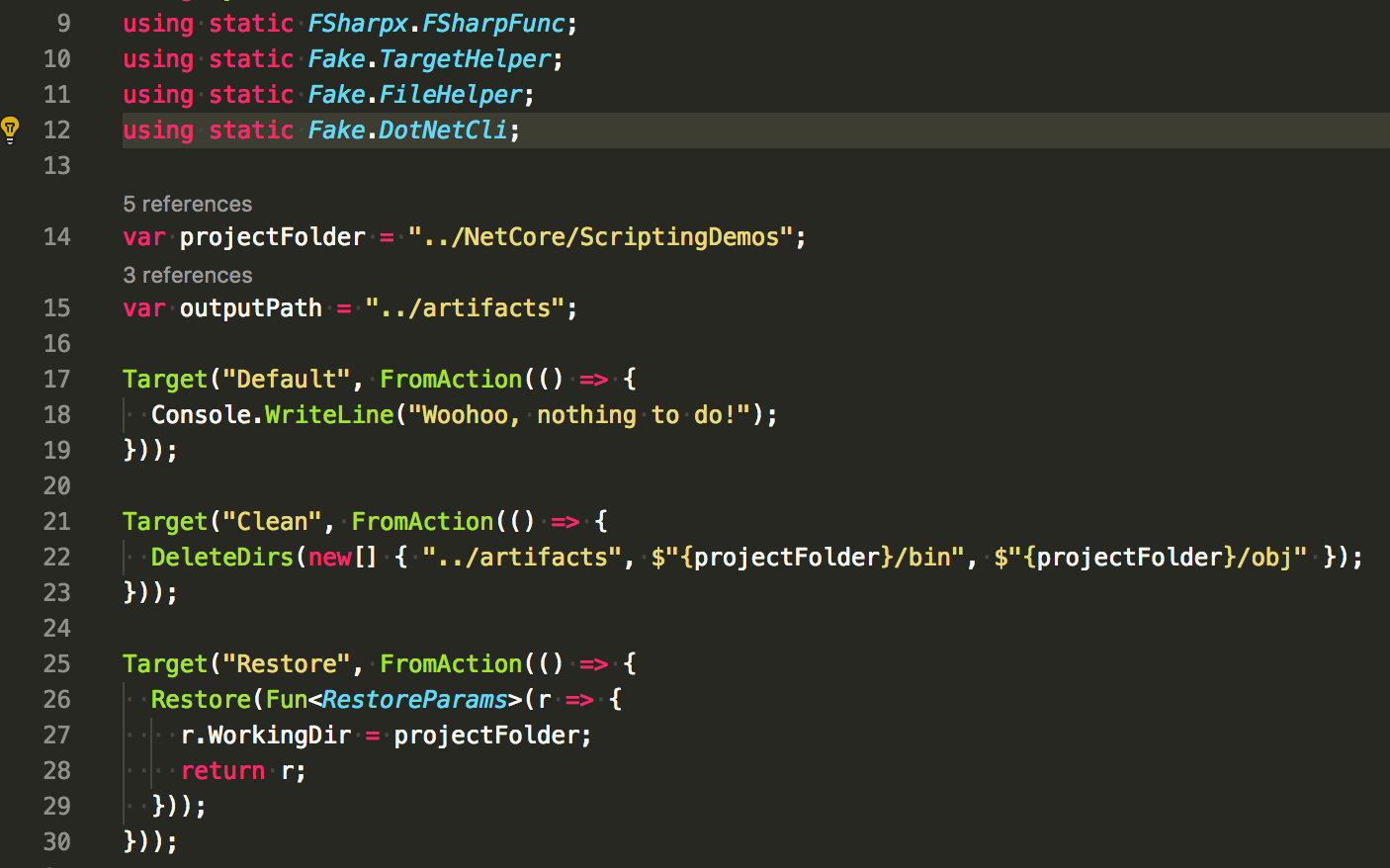Open the "3 references" code lens link
Screen dimensions: 1390x868
pos(187,275)
